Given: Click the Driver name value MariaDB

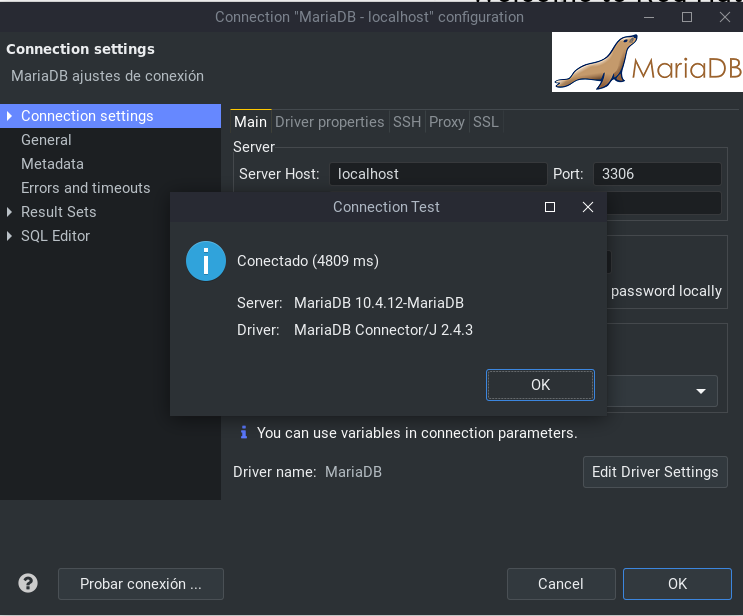Looking at the screenshot, I should 353,472.
